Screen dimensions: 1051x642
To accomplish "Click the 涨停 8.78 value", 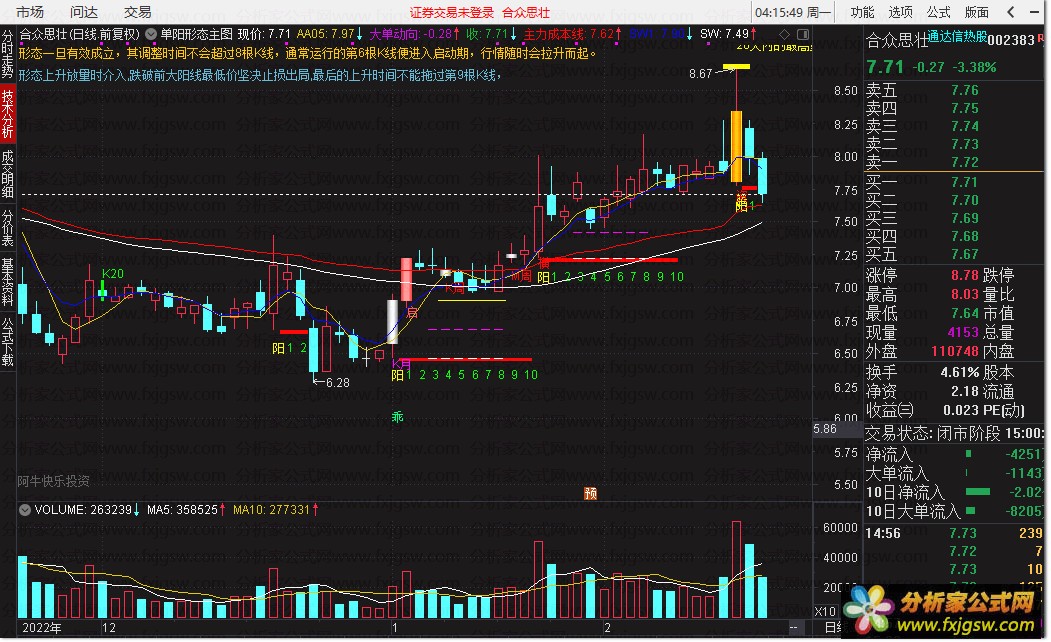I will pyautogui.click(x=965, y=275).
